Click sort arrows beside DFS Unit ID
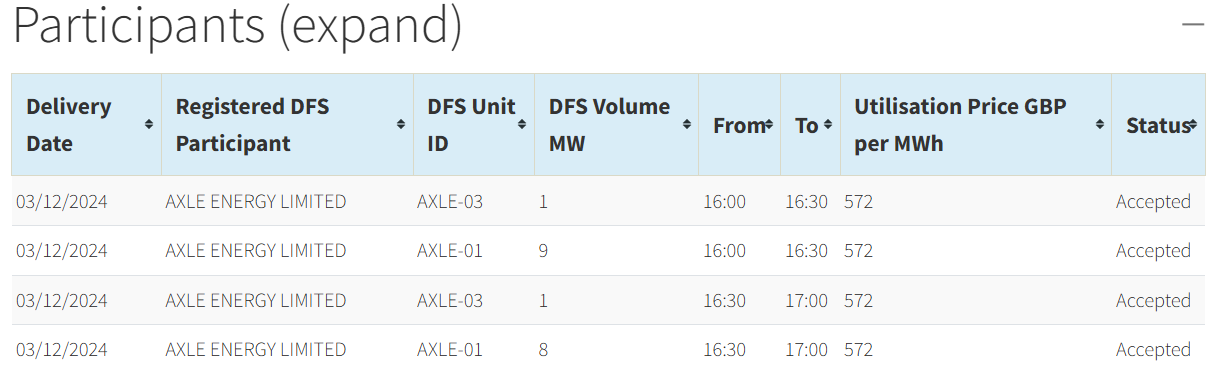 pyautogui.click(x=523, y=125)
